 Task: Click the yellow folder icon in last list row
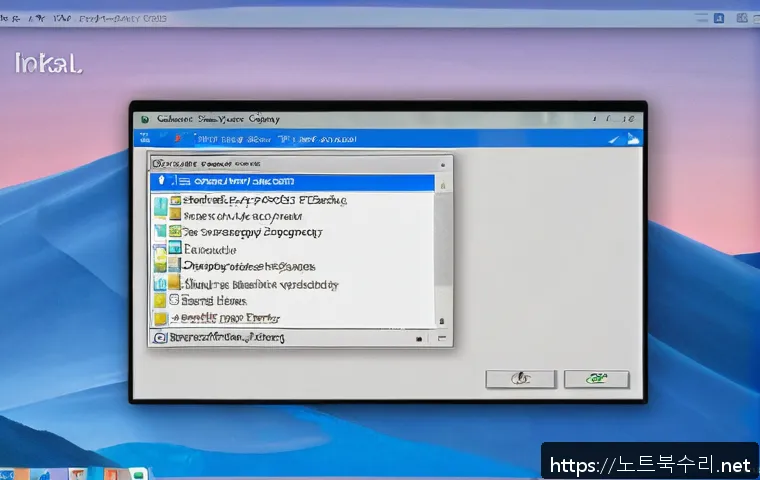pyautogui.click(x=160, y=318)
